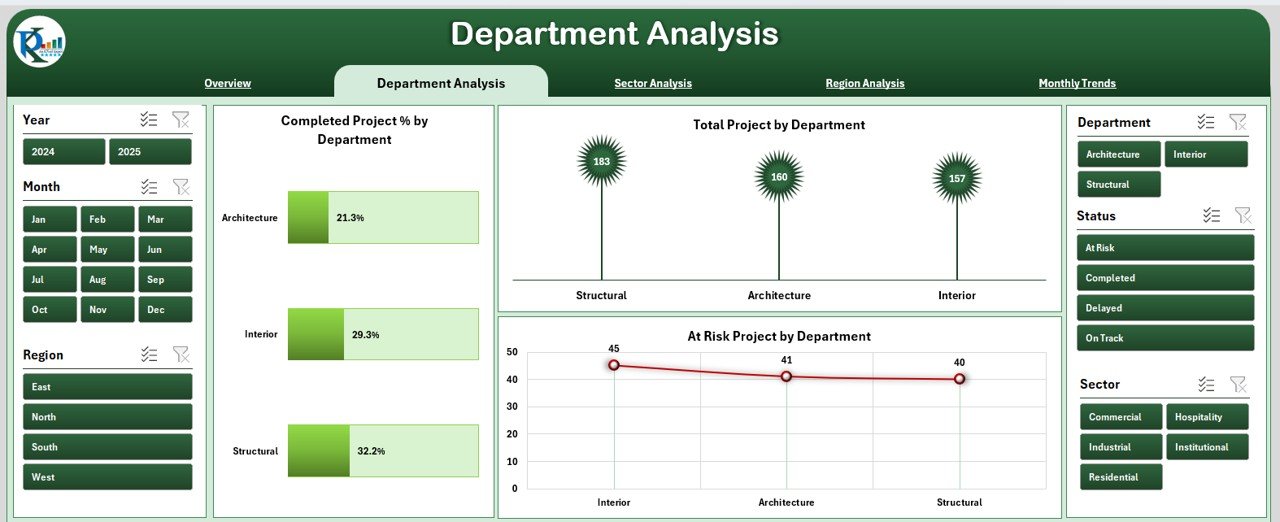The image size is (1280, 522).
Task: Toggle the Completed status filter
Action: click(x=1165, y=278)
